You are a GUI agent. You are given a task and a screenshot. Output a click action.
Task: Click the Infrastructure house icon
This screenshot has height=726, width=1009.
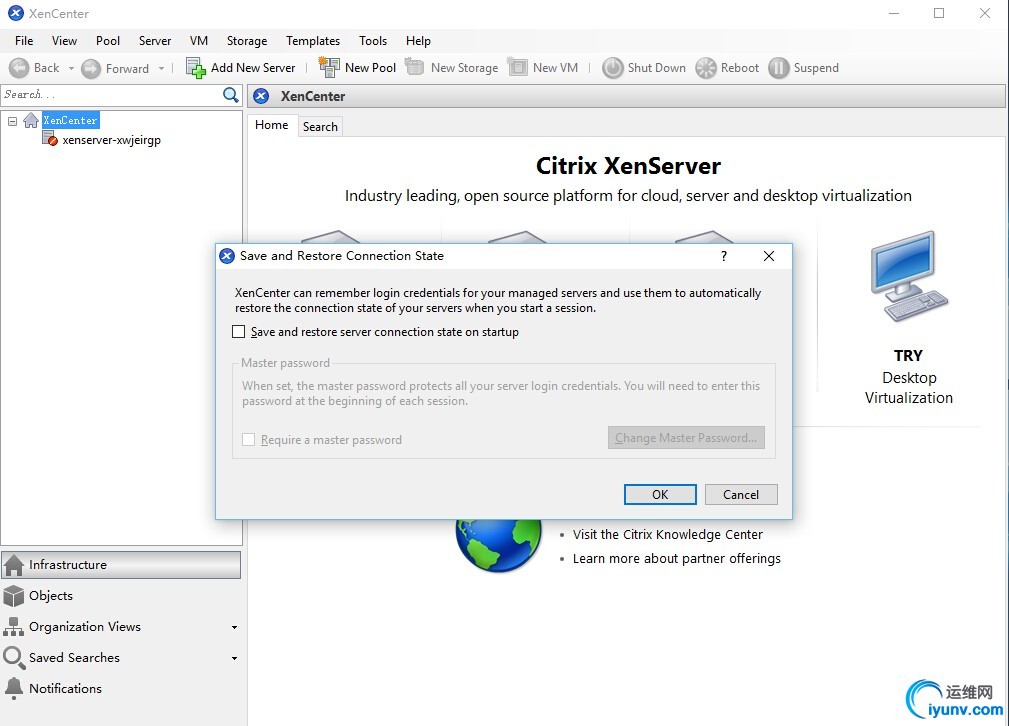[14, 565]
